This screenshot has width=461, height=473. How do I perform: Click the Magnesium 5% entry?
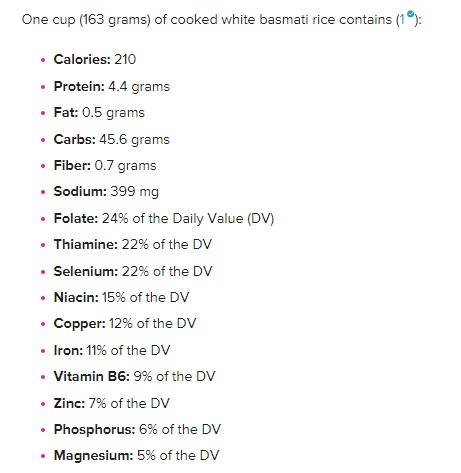(137, 455)
